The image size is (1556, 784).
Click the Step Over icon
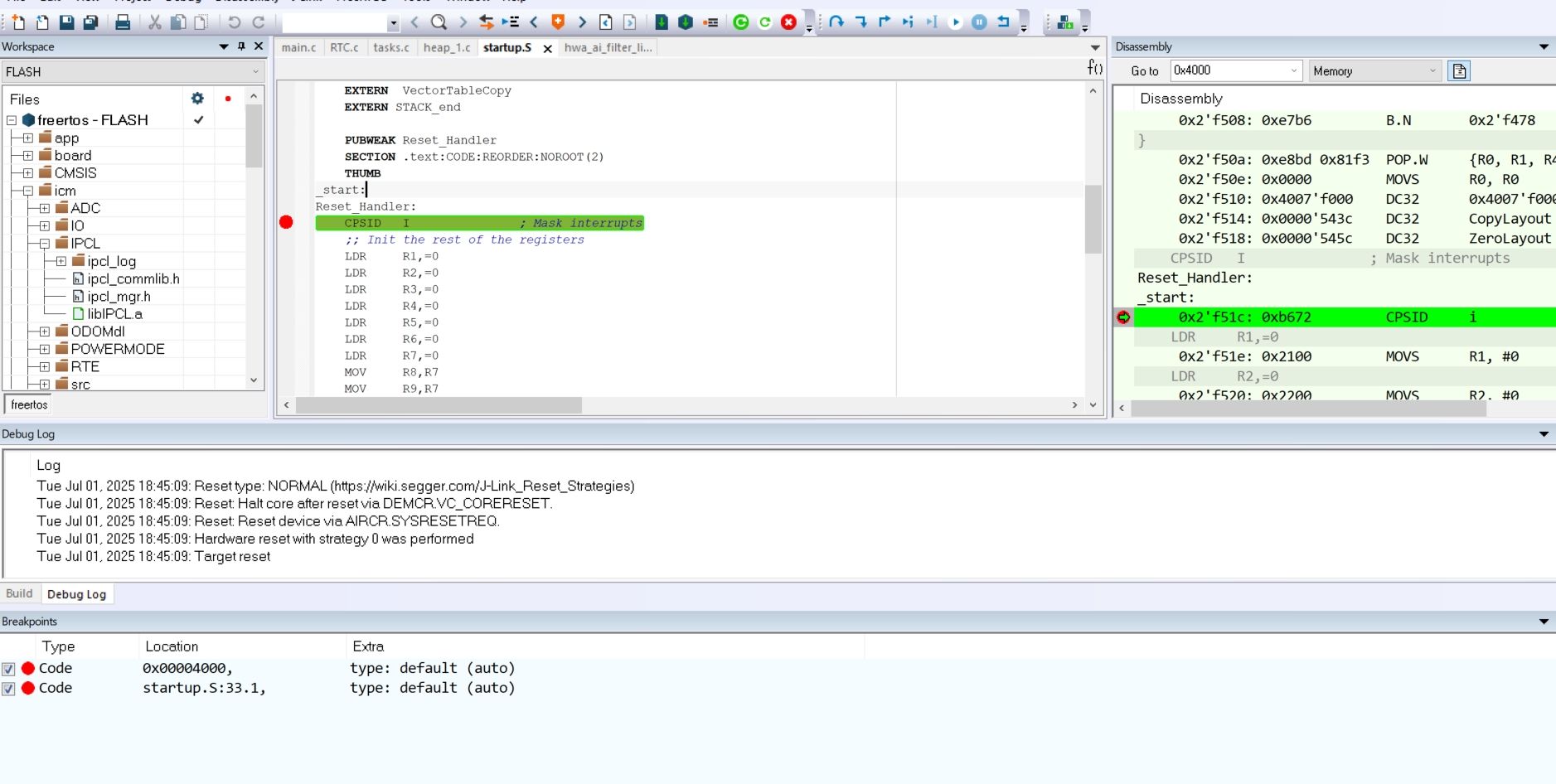(x=836, y=22)
